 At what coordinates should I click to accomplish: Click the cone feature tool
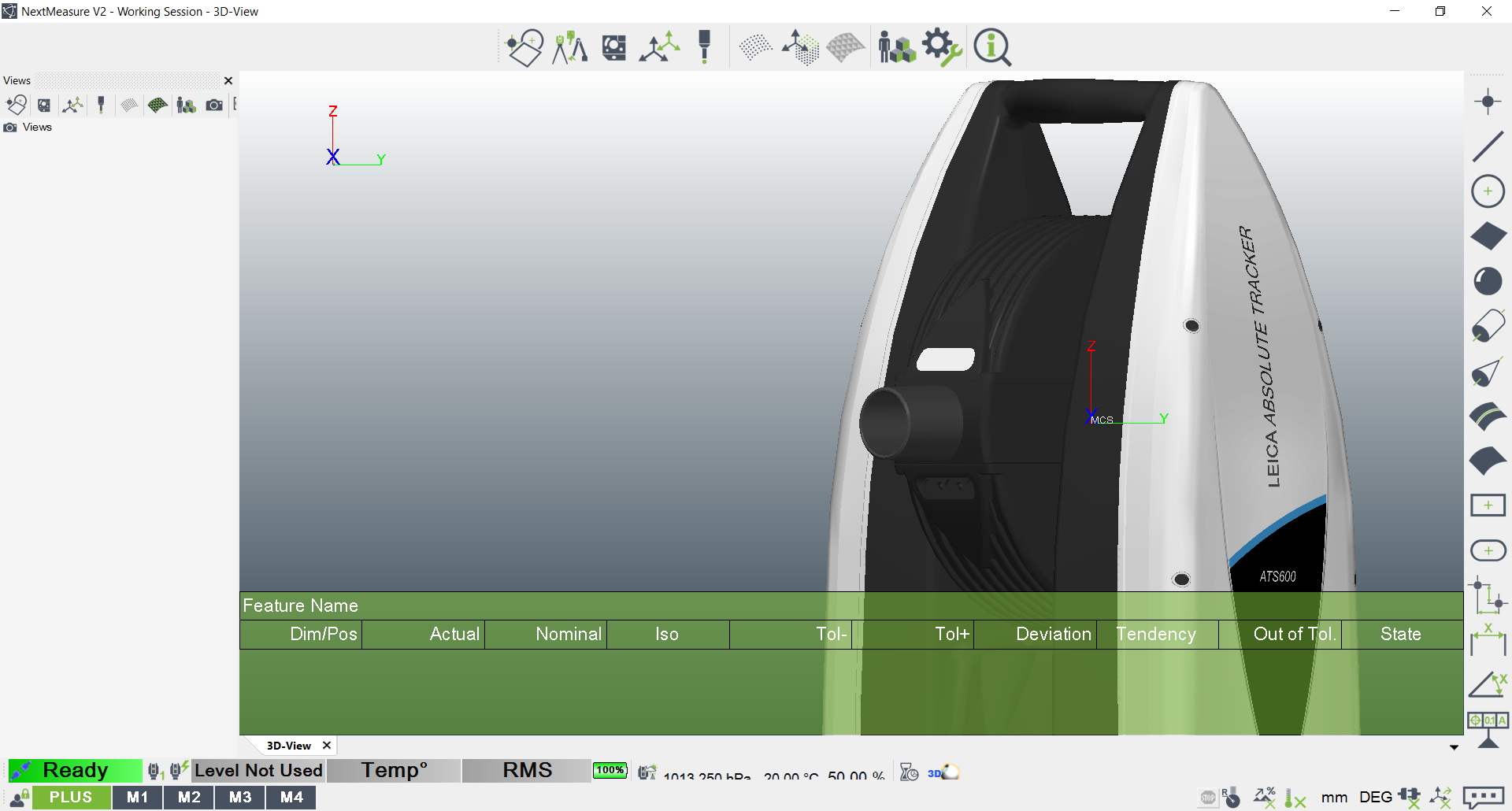click(x=1488, y=372)
